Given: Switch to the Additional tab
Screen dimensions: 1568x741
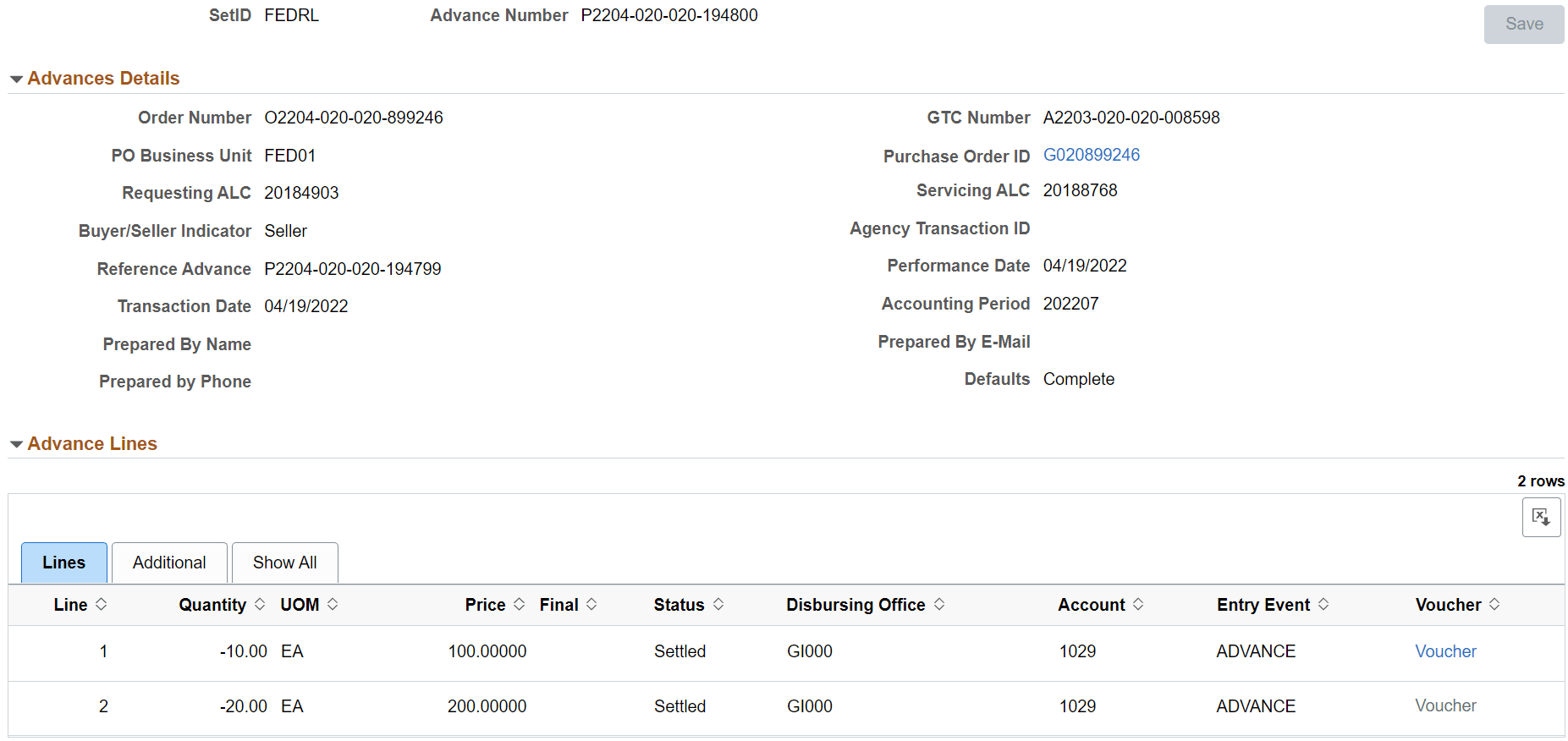Looking at the screenshot, I should click(169, 563).
